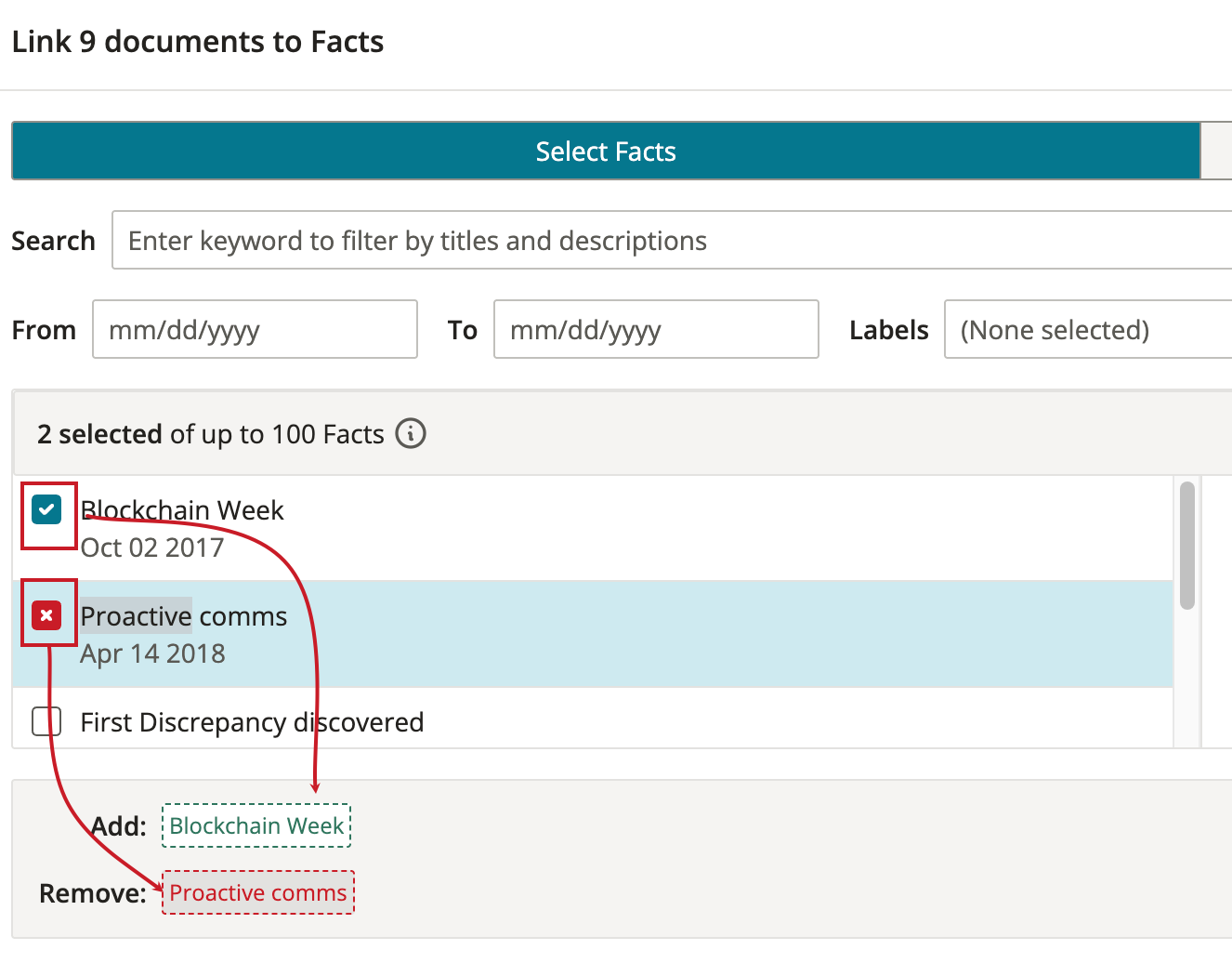This screenshot has height=963, width=1232.
Task: Toggle the red Proactive comms checkbox
Action: 46,615
